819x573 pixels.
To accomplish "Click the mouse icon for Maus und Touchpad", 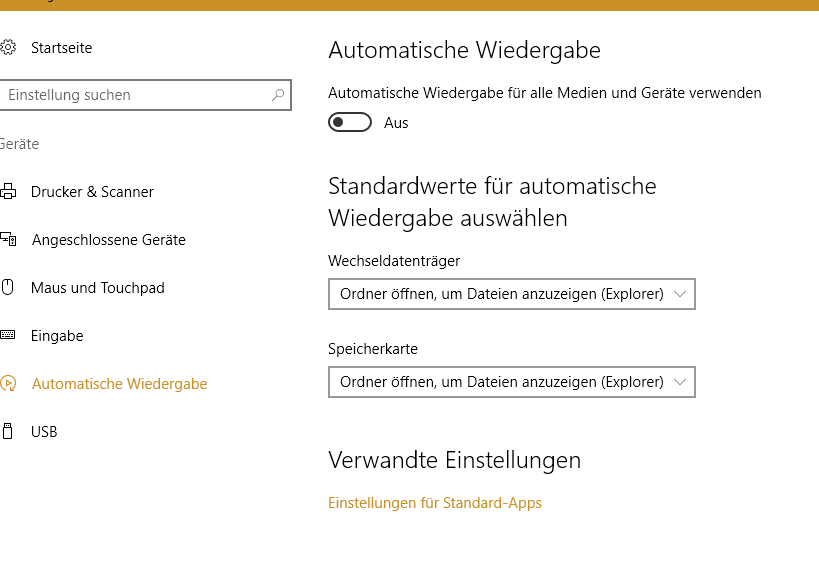I will [7, 287].
